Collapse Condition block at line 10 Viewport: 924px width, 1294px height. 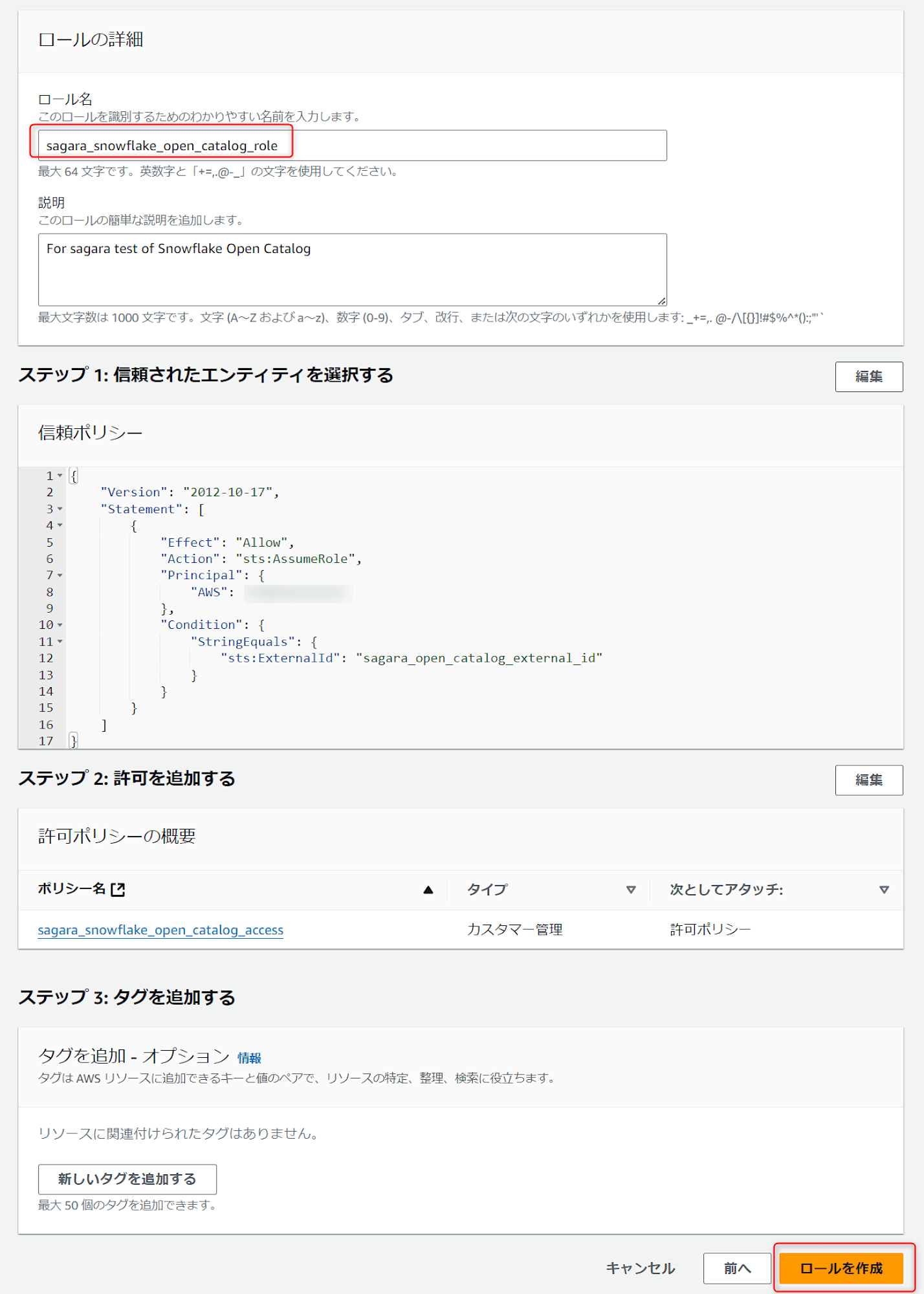coord(60,625)
